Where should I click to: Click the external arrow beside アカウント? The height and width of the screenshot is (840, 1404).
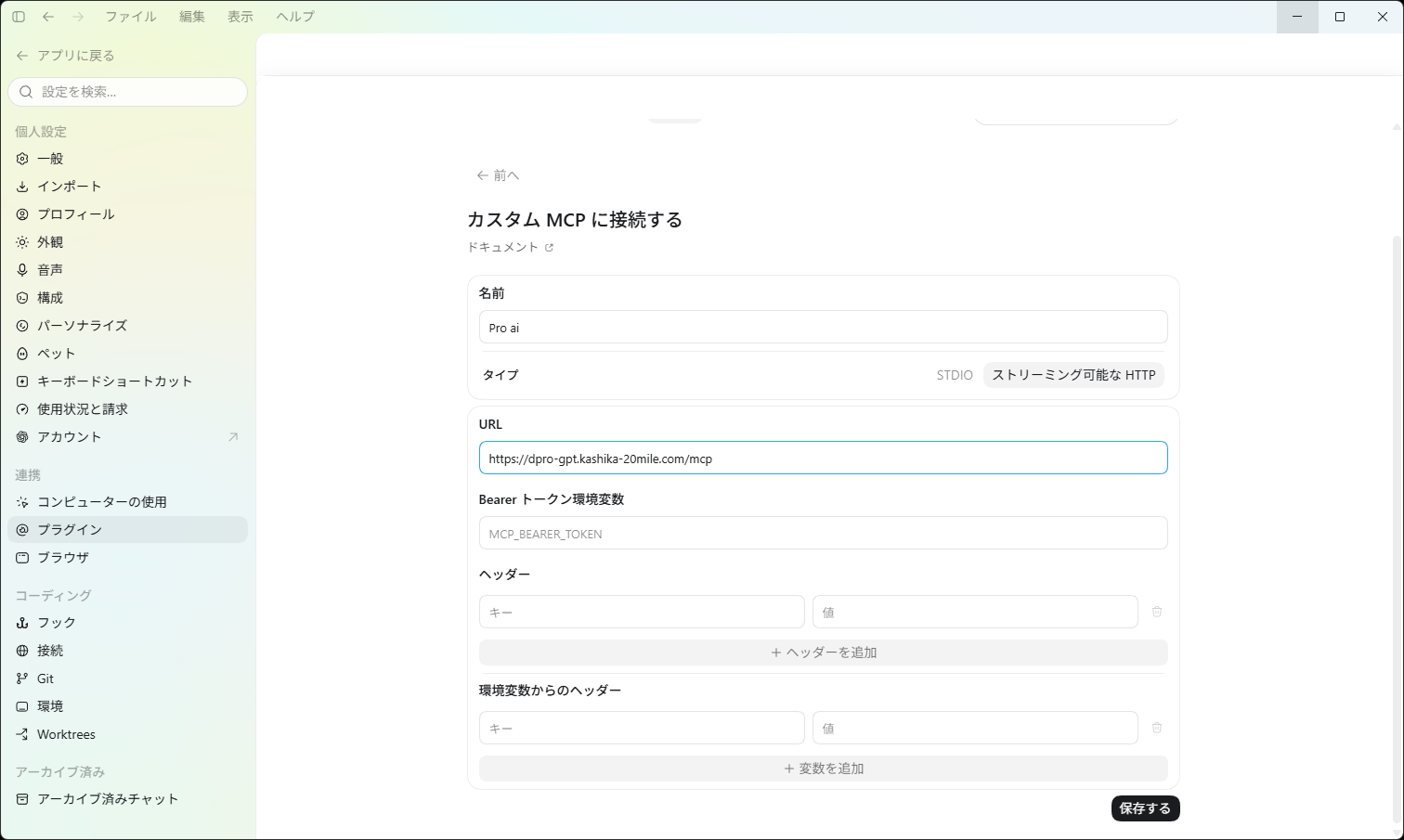[233, 437]
